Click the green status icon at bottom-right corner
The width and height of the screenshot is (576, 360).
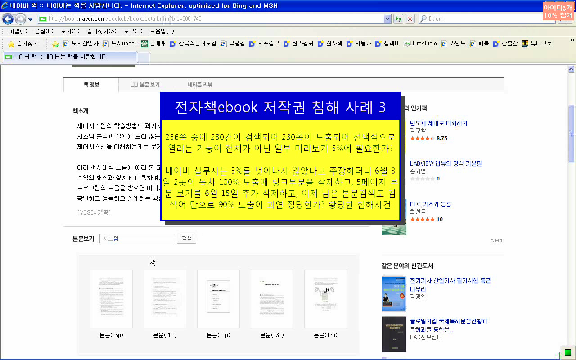[568, 351]
